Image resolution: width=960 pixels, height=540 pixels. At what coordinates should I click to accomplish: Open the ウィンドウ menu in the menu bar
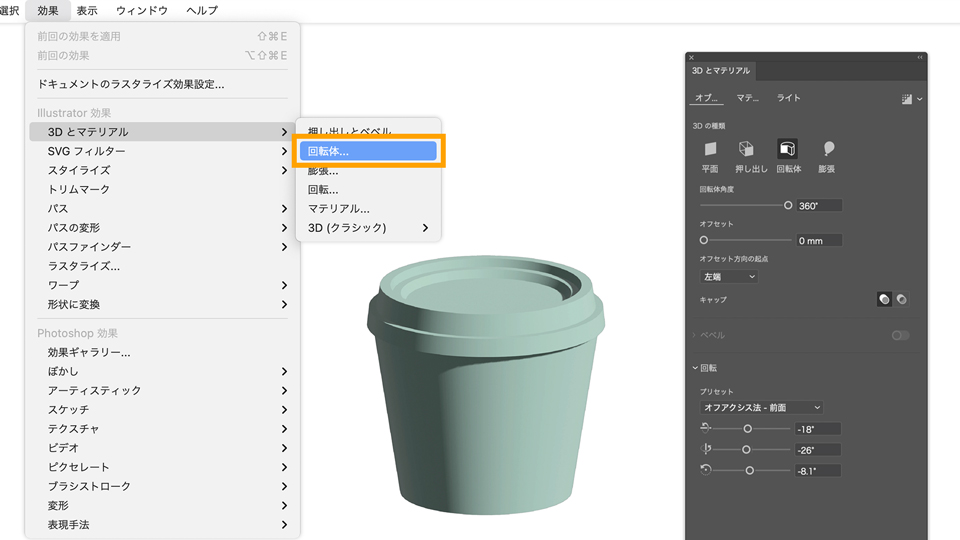tap(142, 11)
